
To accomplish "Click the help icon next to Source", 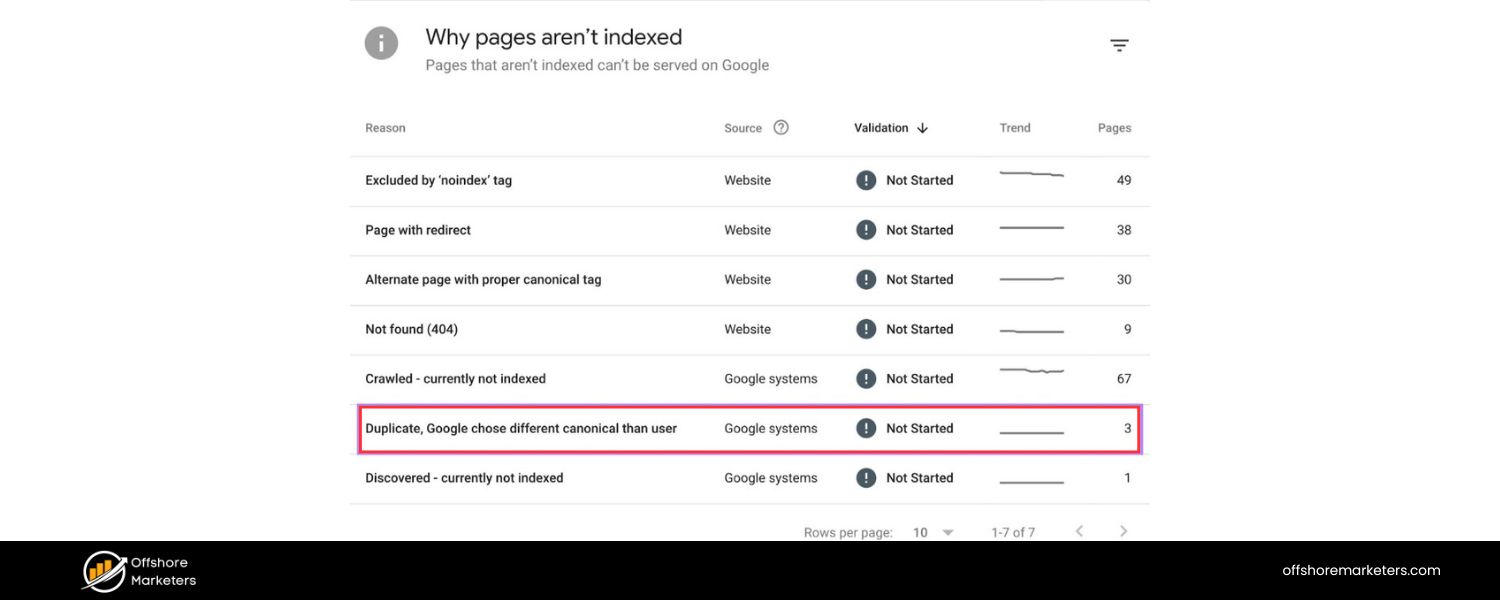I will coord(781,127).
